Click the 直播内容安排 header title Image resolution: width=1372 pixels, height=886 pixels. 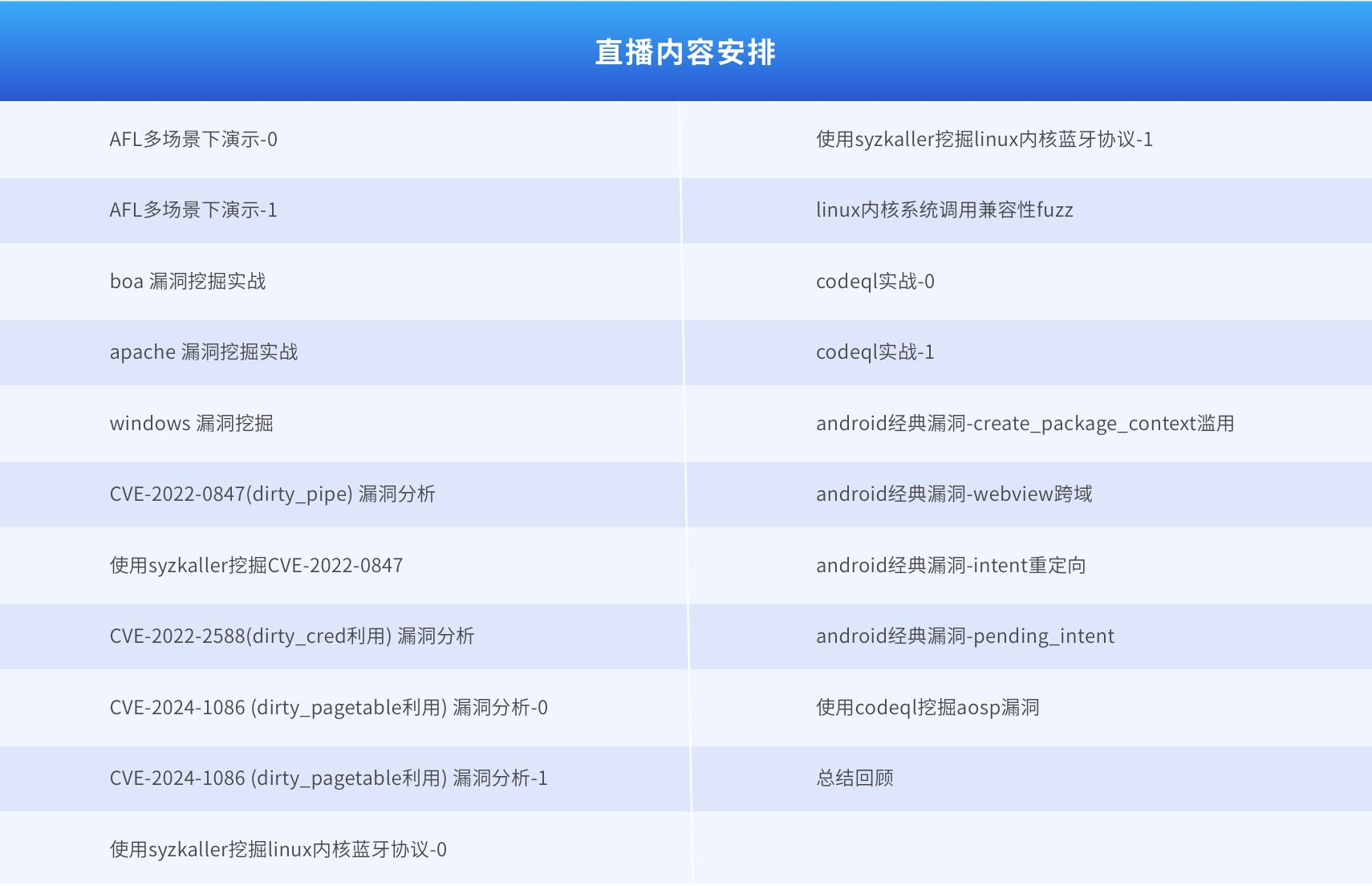pos(685,52)
